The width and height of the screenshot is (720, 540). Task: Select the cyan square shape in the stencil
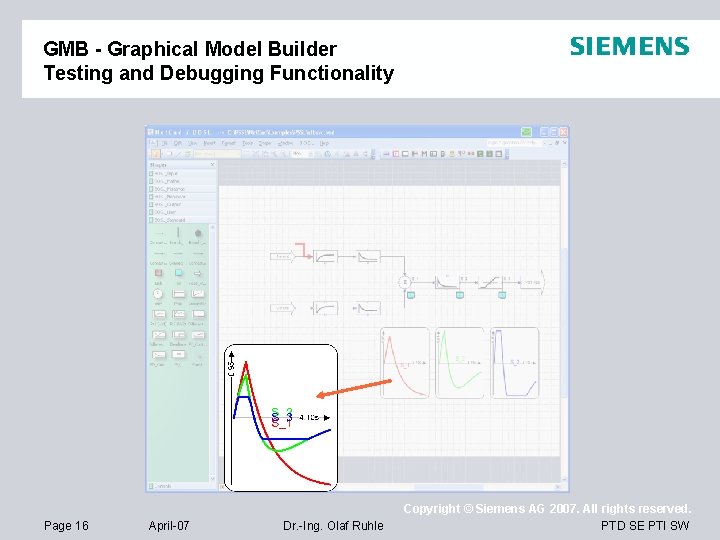tap(179, 273)
